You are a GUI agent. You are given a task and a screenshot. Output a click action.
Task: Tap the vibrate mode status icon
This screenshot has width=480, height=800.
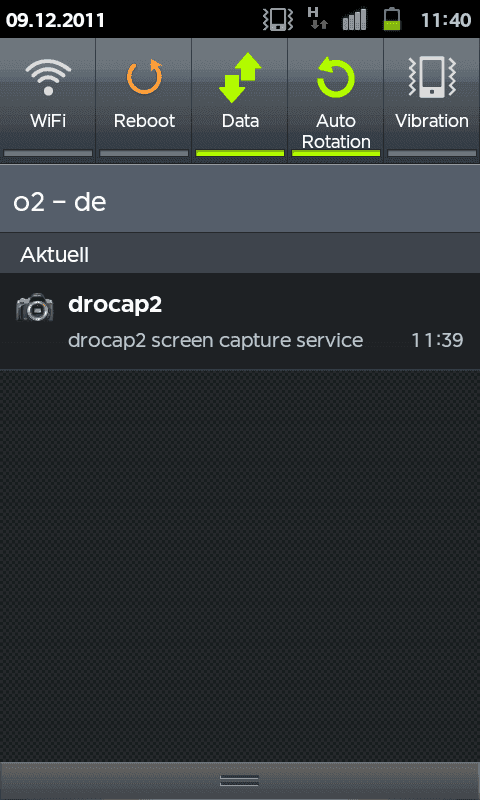(277, 19)
